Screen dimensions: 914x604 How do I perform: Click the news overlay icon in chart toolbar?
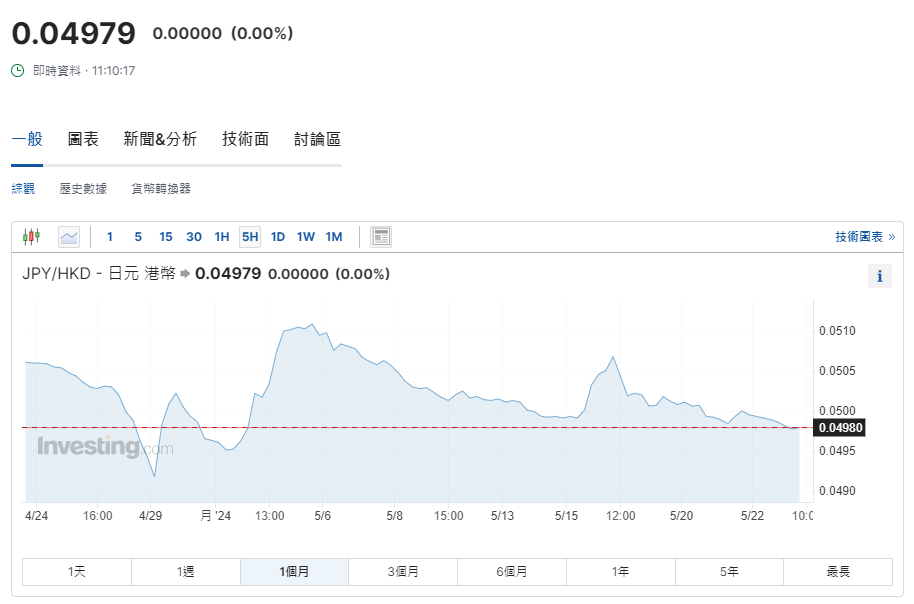[380, 237]
